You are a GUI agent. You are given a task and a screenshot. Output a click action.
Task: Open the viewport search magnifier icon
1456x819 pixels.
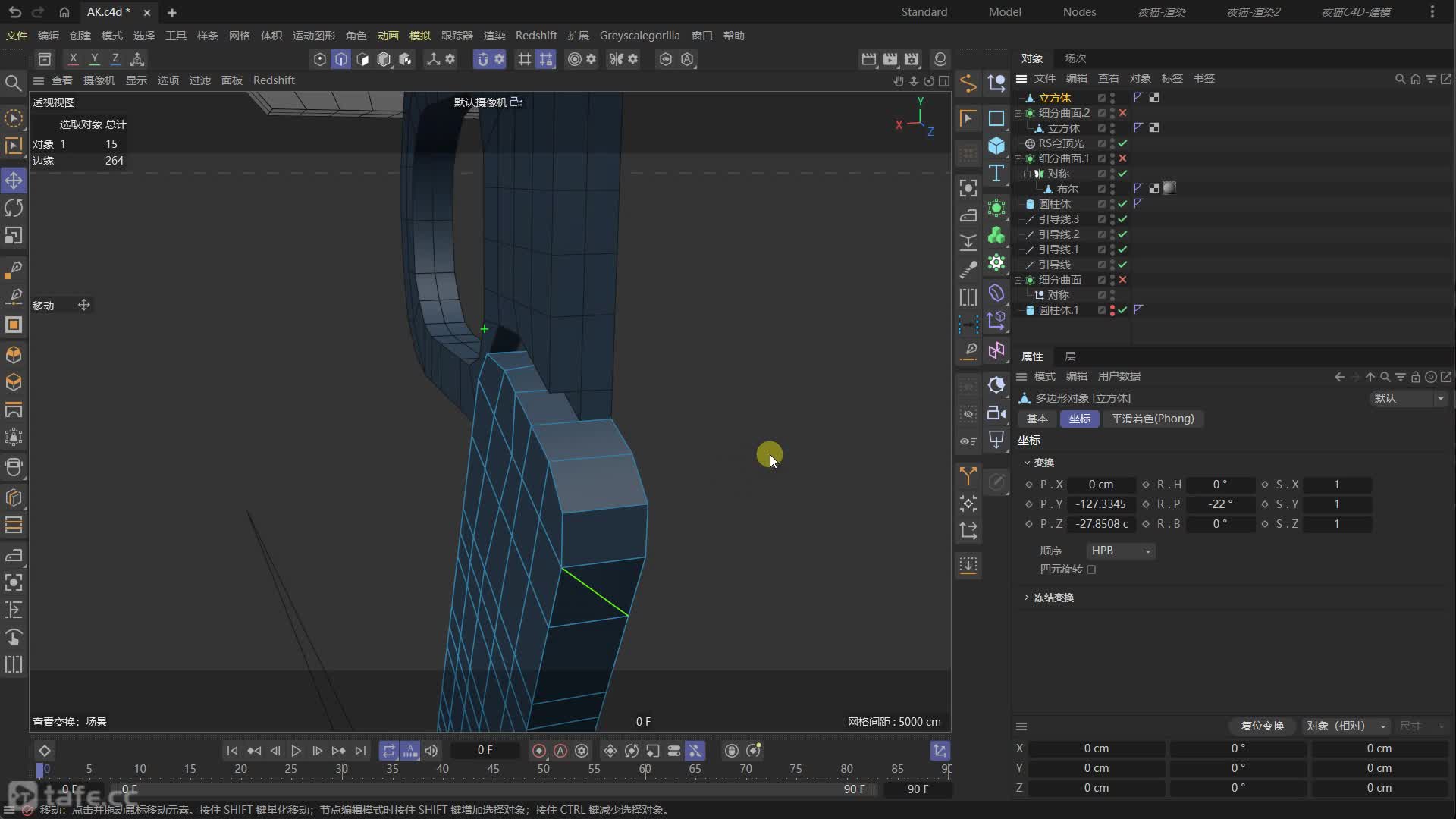click(x=13, y=83)
